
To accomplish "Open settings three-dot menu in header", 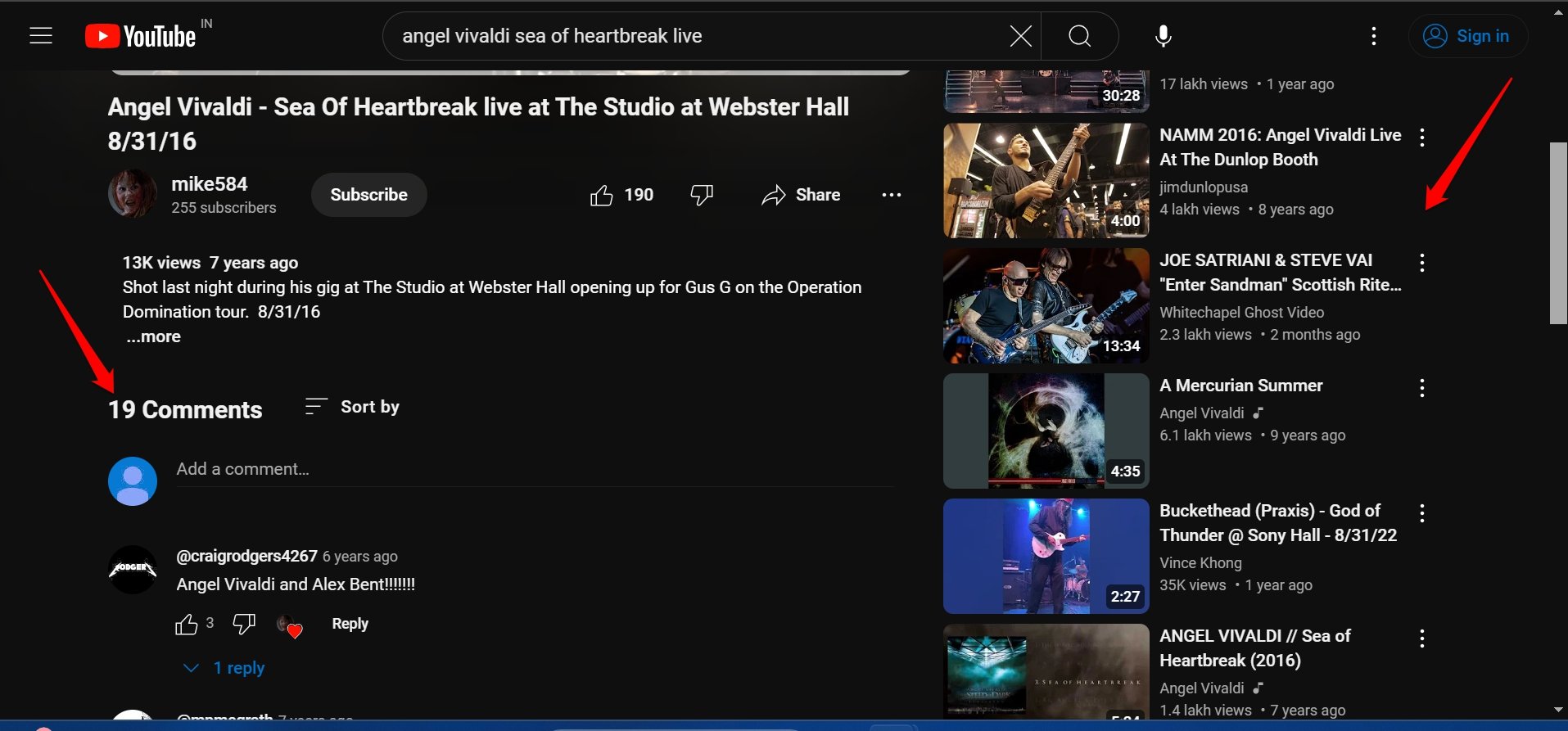I will [x=1373, y=36].
